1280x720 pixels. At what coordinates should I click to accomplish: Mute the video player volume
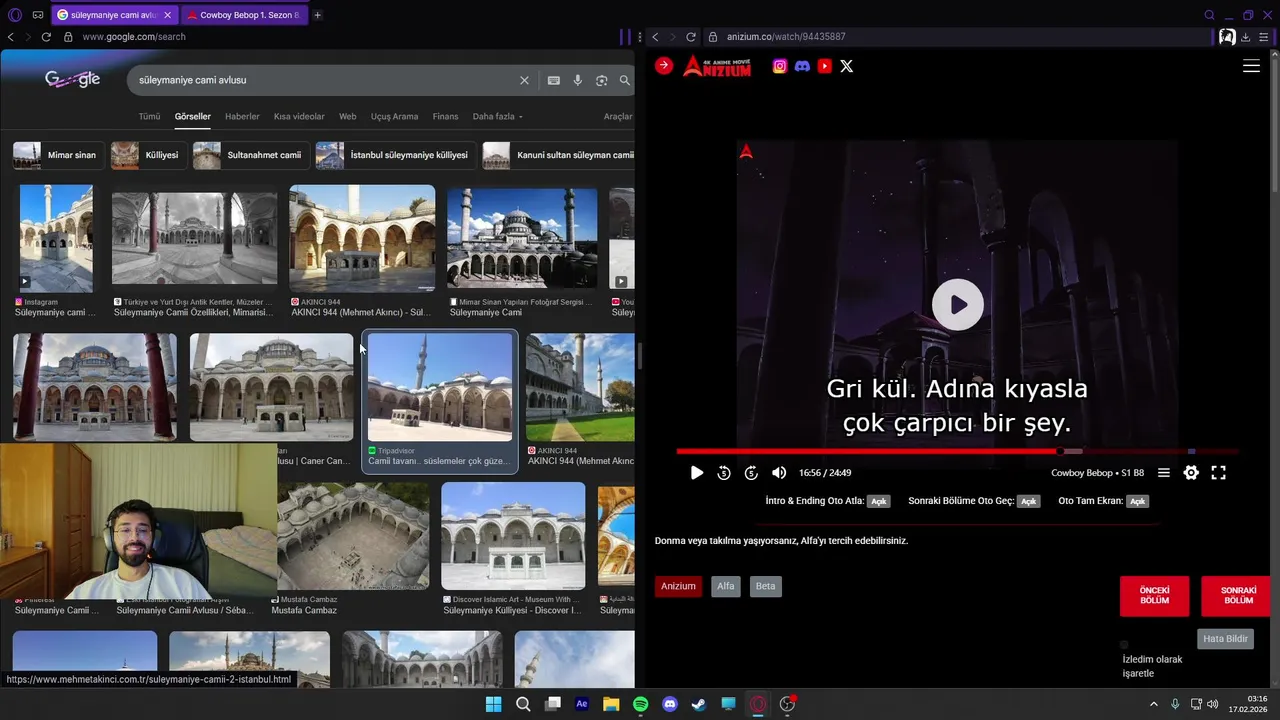[x=779, y=473]
